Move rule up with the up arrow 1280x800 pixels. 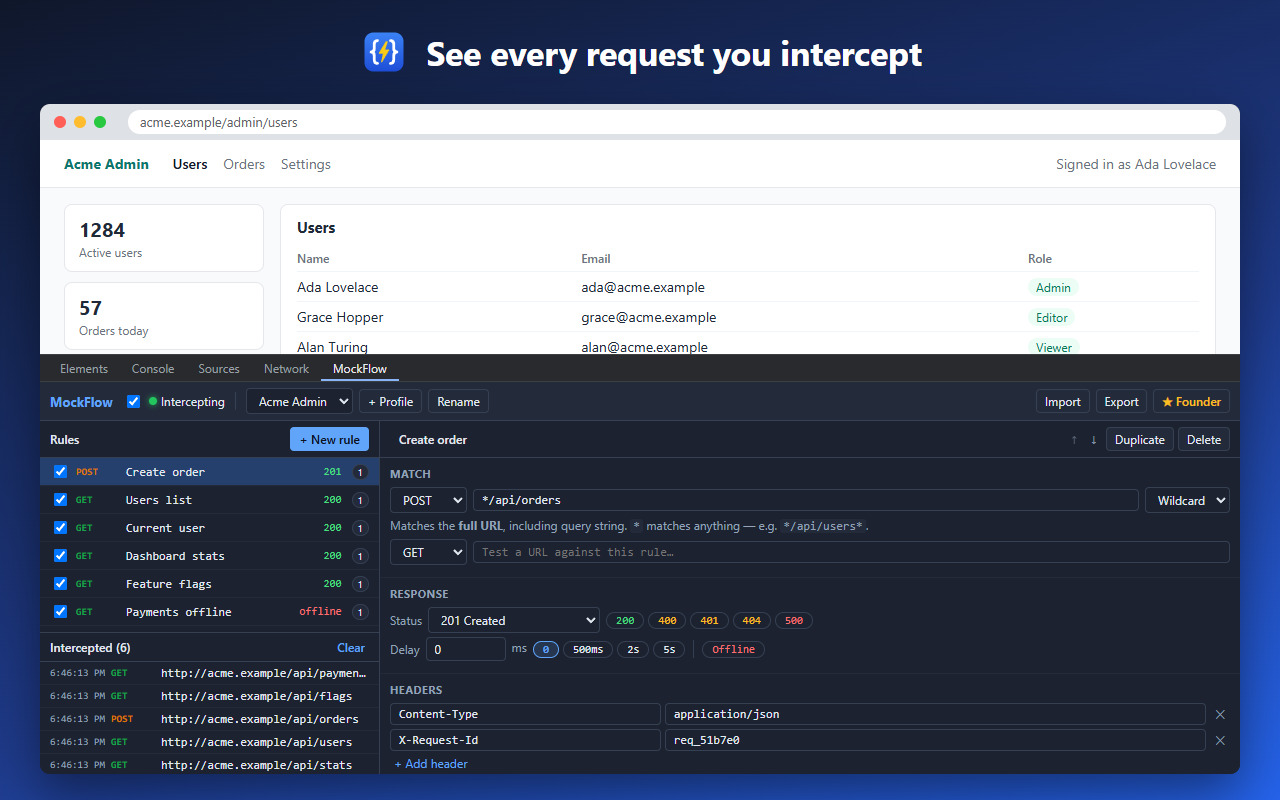[1074, 440]
